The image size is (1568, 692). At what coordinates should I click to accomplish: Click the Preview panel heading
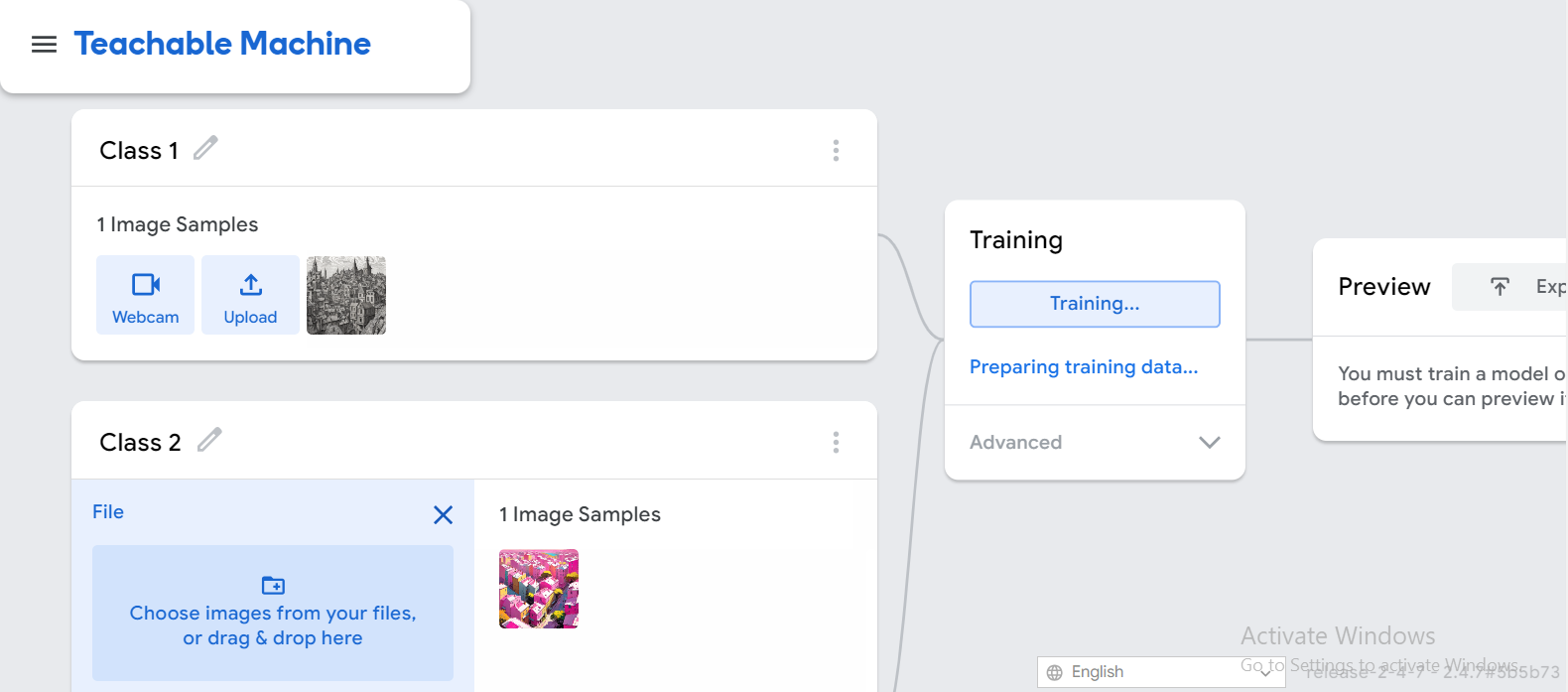[1383, 287]
